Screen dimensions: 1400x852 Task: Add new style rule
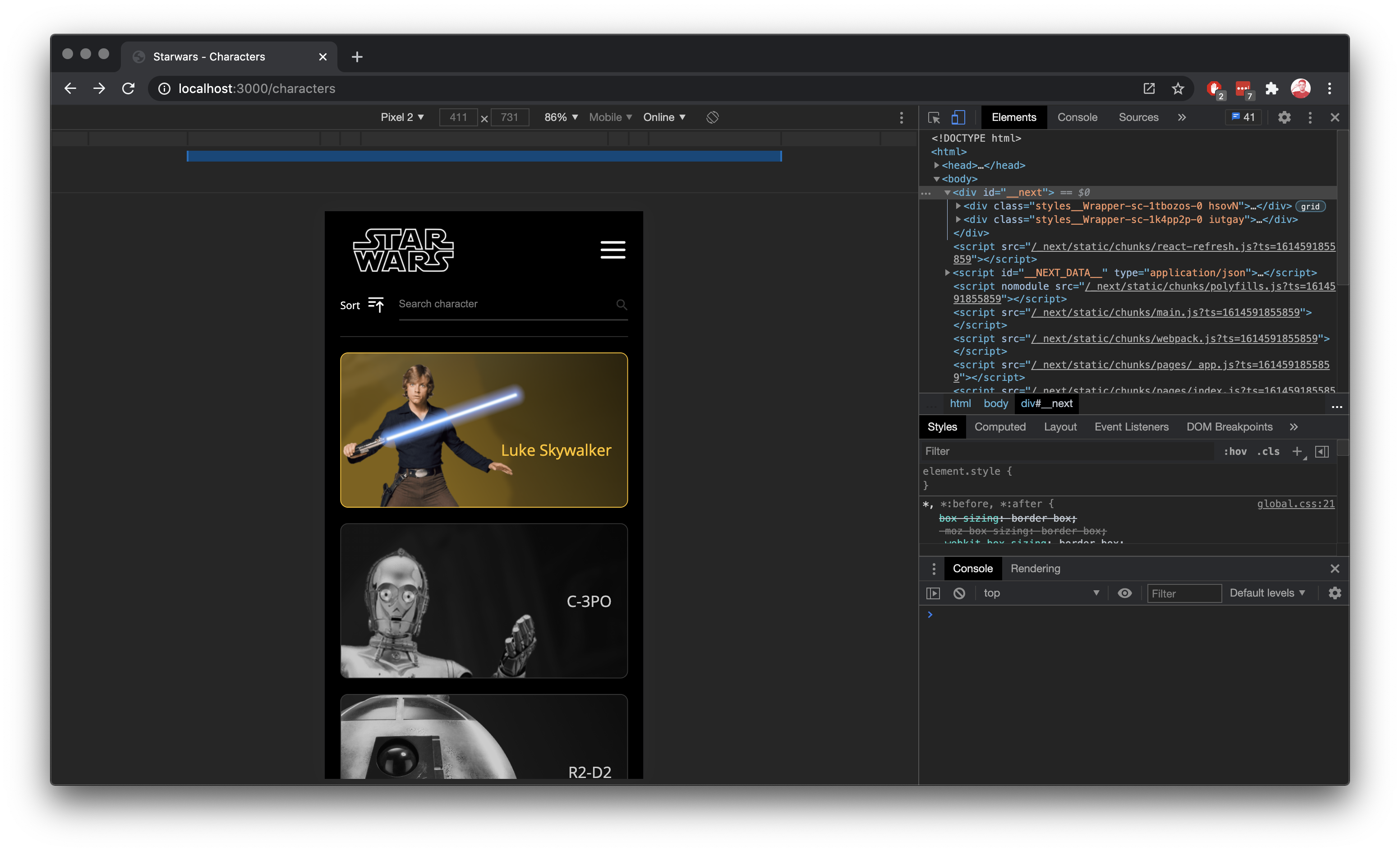point(1297,451)
